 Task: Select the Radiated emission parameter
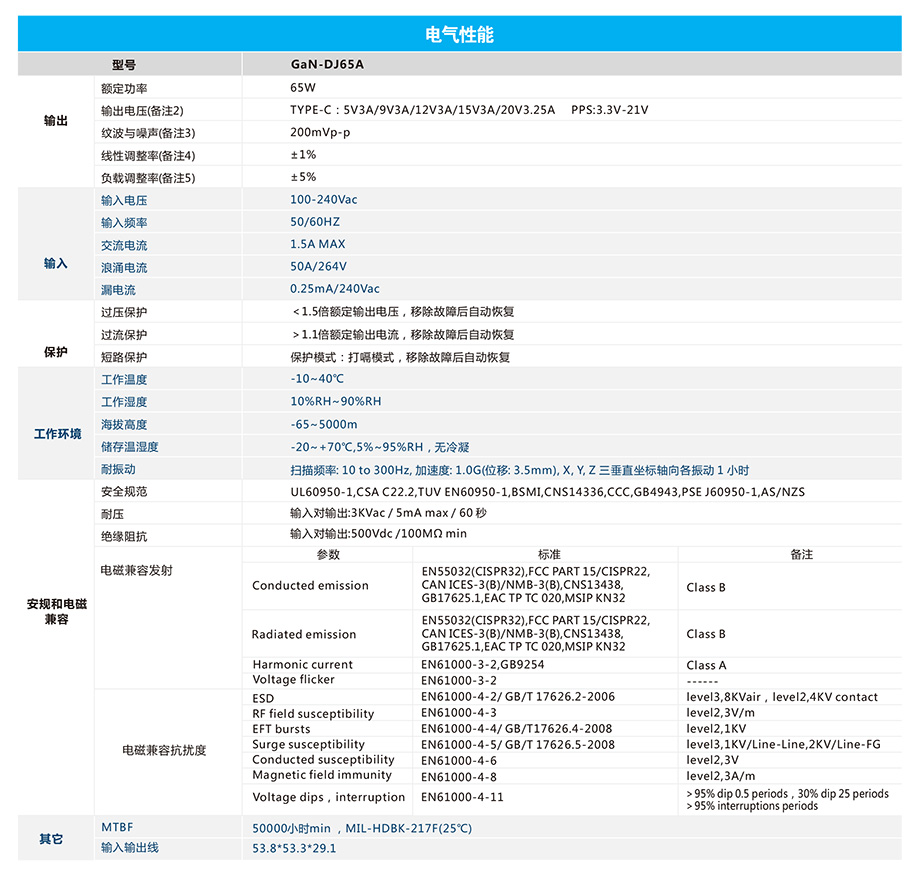tap(304, 634)
